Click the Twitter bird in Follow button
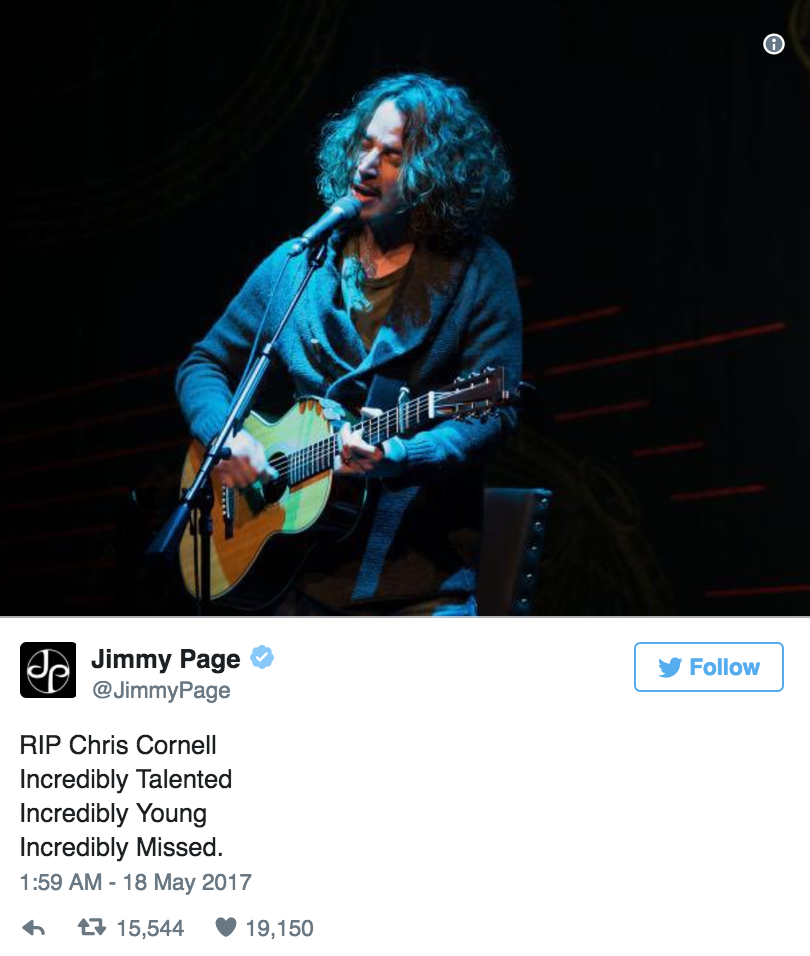Image resolution: width=810 pixels, height=956 pixels. [x=670, y=667]
